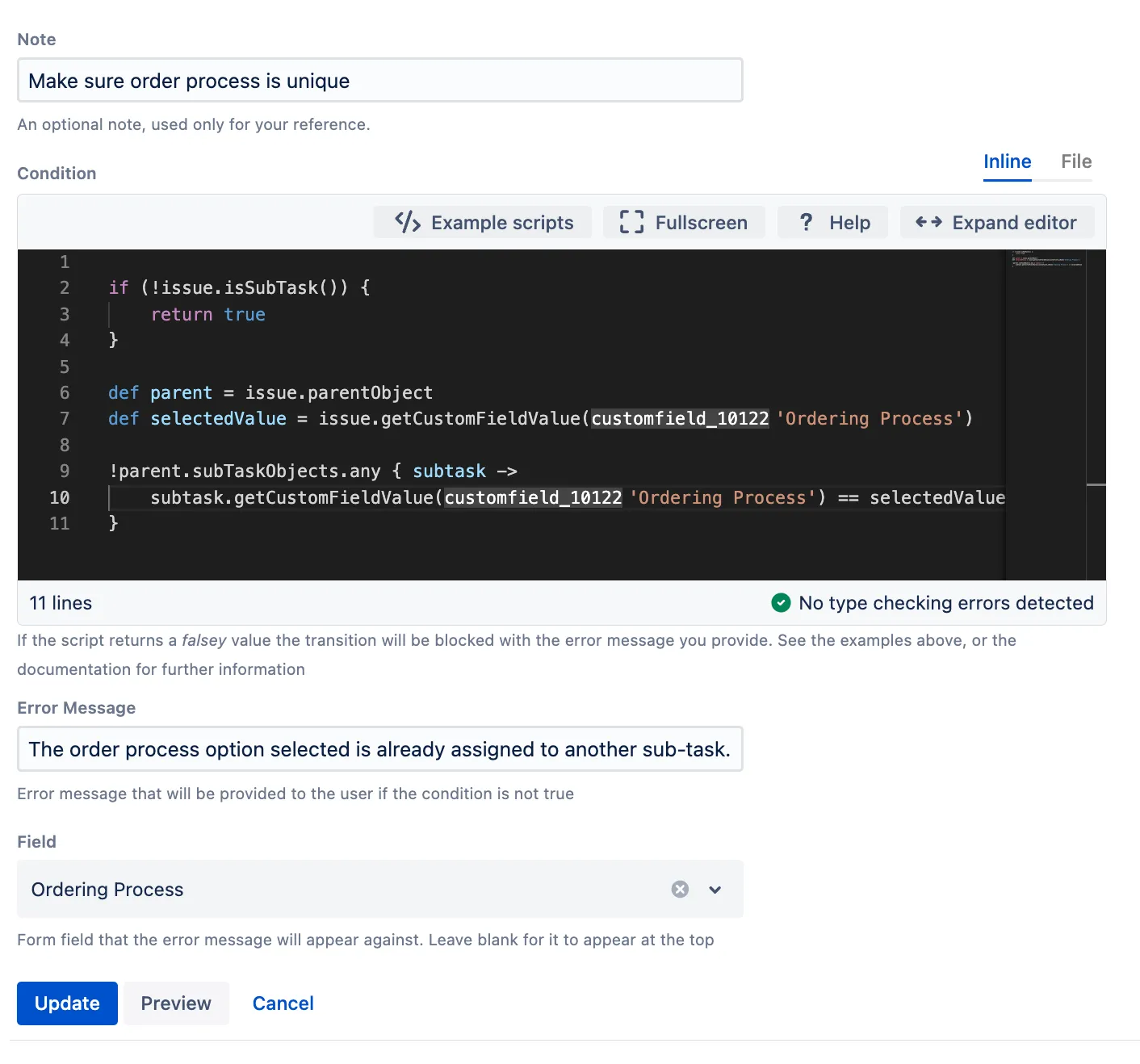Open the Example scripts menu
This screenshot has height=1064, width=1140.
[x=483, y=222]
